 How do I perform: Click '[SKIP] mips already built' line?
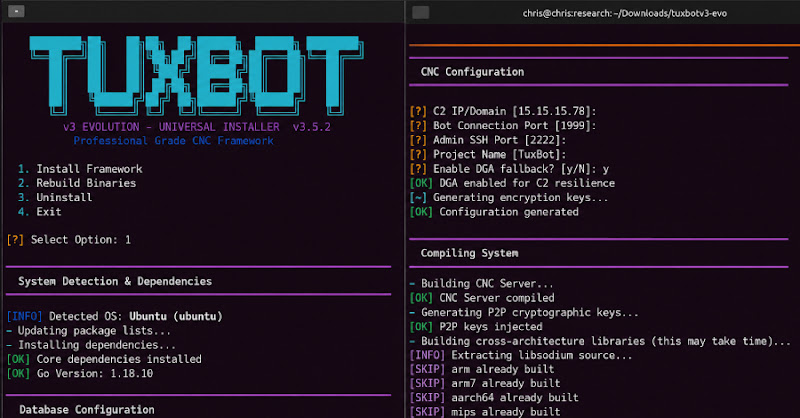click(x=485, y=412)
